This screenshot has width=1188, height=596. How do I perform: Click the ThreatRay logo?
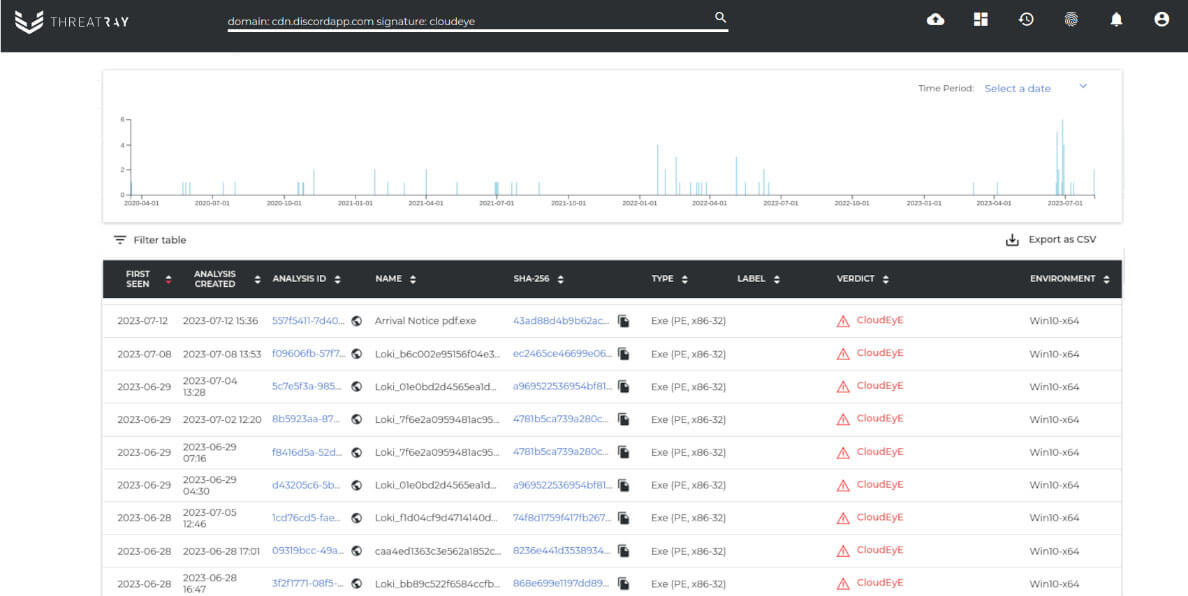tap(71, 21)
